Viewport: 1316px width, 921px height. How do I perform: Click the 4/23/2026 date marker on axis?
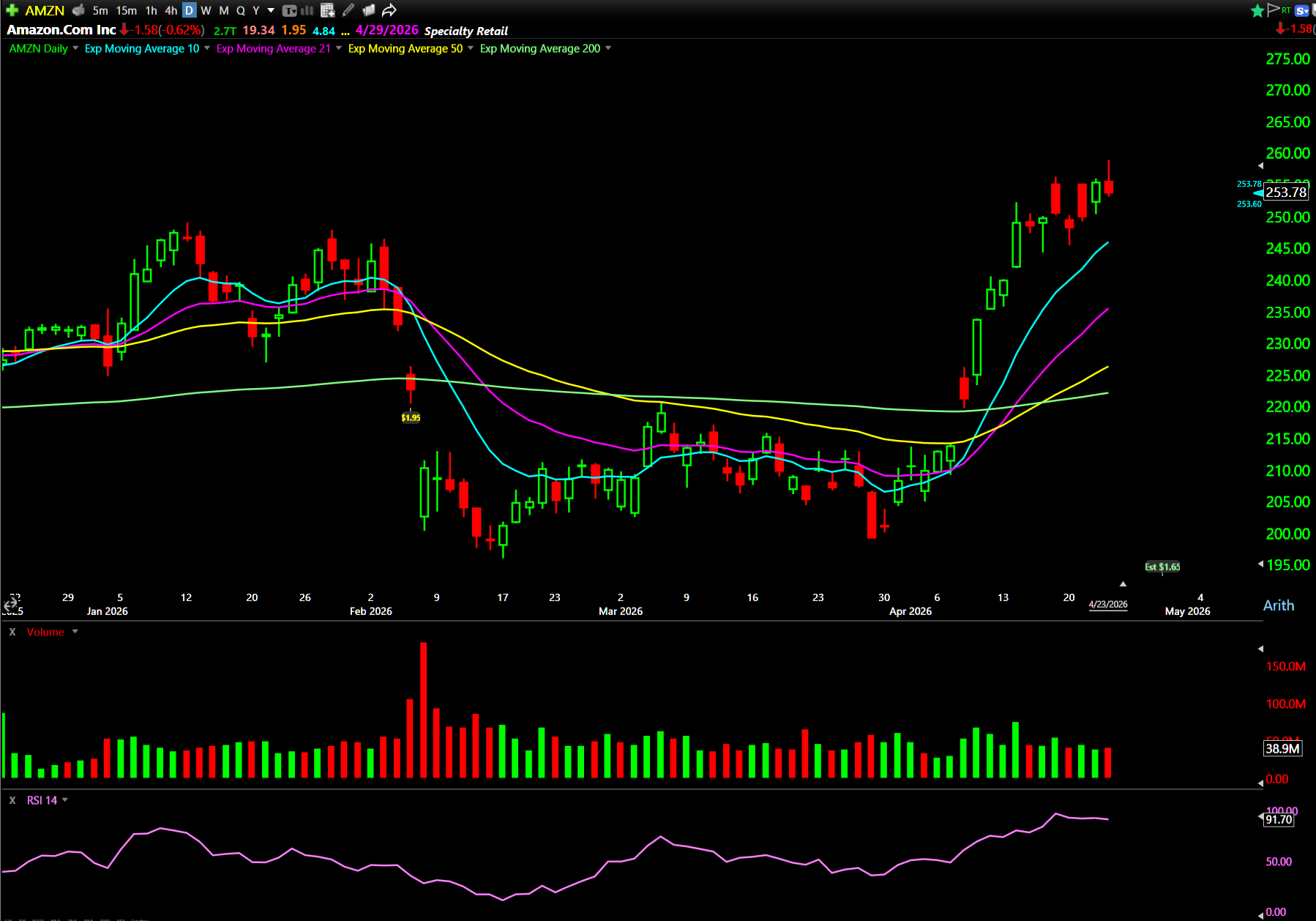[x=1107, y=604]
